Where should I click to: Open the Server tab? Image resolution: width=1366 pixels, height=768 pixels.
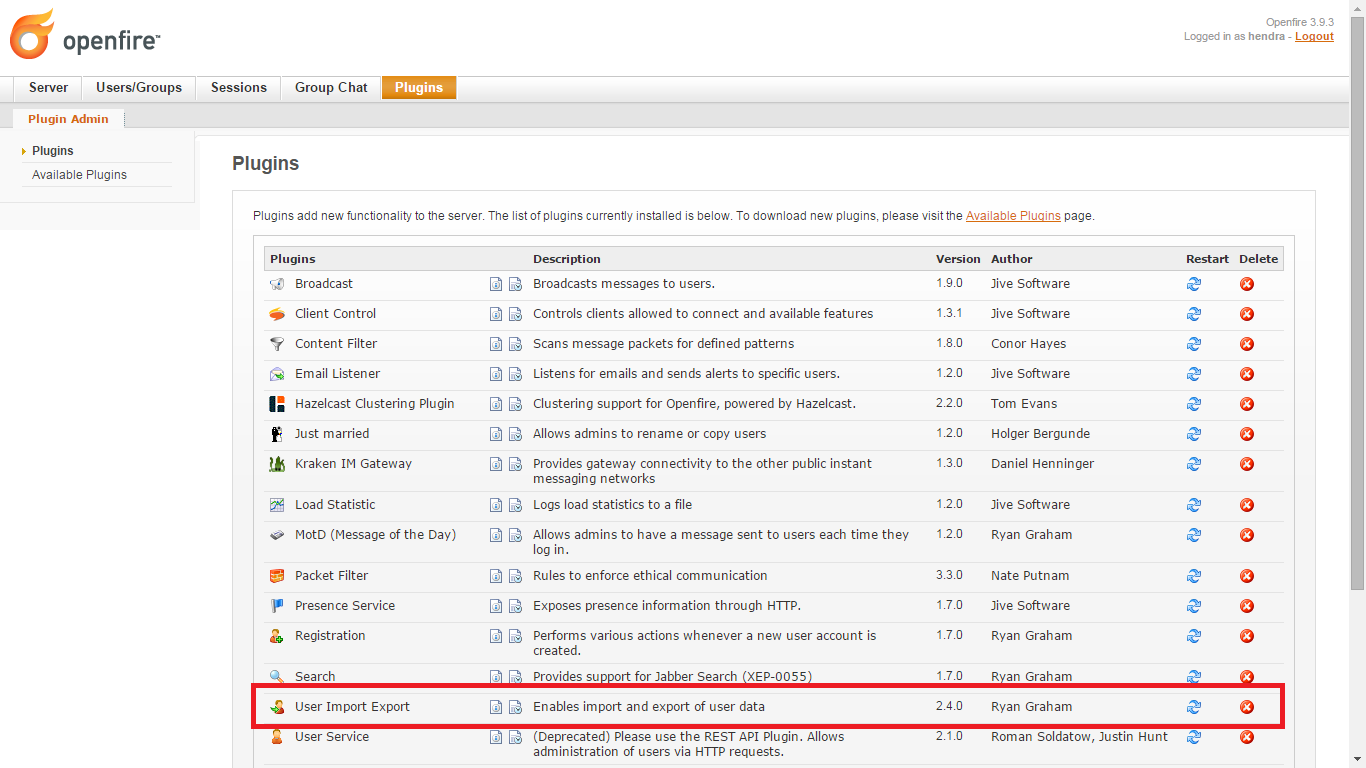(48, 88)
